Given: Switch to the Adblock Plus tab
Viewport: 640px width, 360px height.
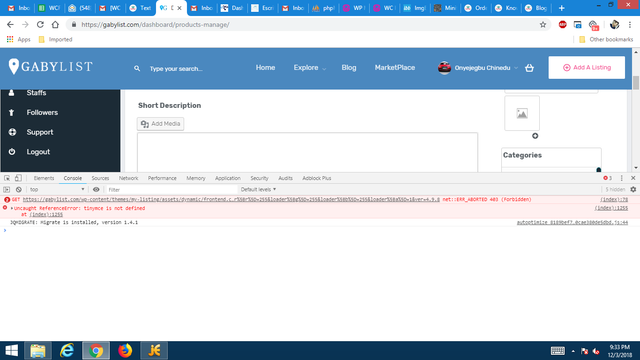Looking at the screenshot, I should [x=317, y=178].
